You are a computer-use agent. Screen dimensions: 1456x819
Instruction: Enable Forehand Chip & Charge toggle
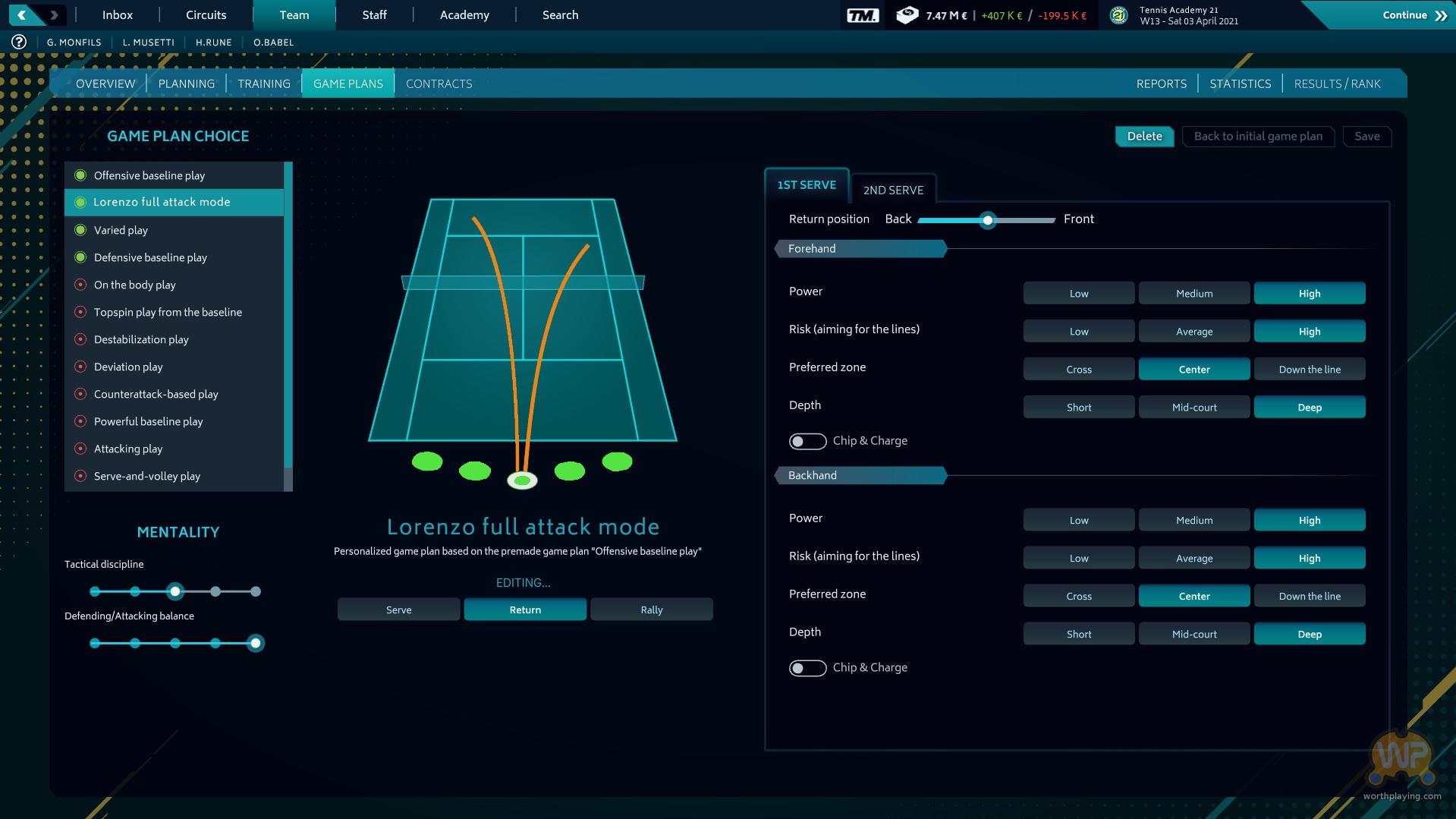coord(807,441)
